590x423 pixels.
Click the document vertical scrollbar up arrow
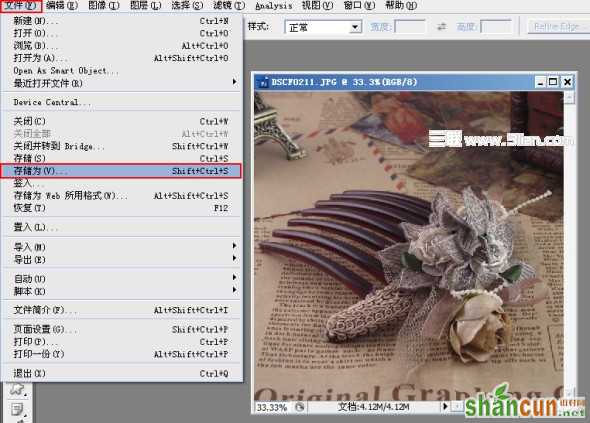(x=569, y=98)
